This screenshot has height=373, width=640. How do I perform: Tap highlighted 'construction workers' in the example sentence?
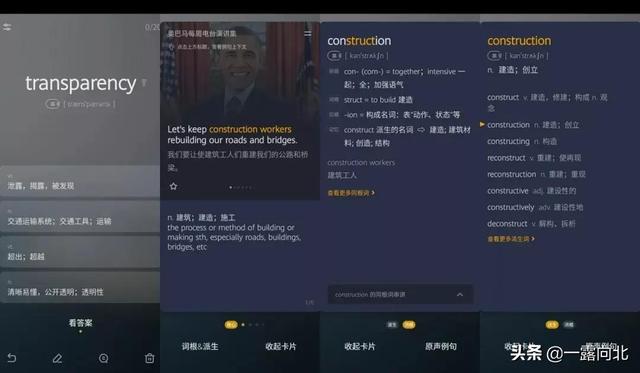pyautogui.click(x=250, y=129)
